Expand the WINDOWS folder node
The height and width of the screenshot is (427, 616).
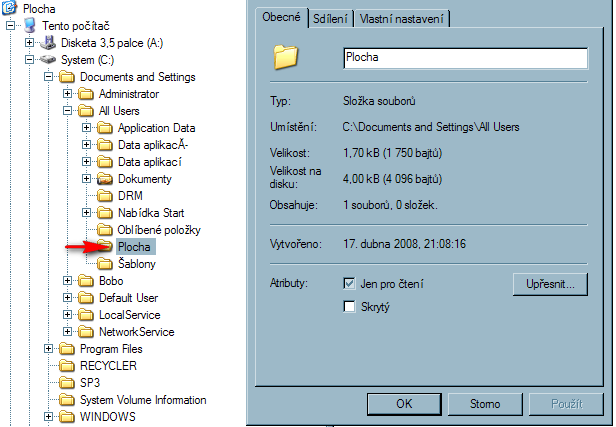(49, 417)
